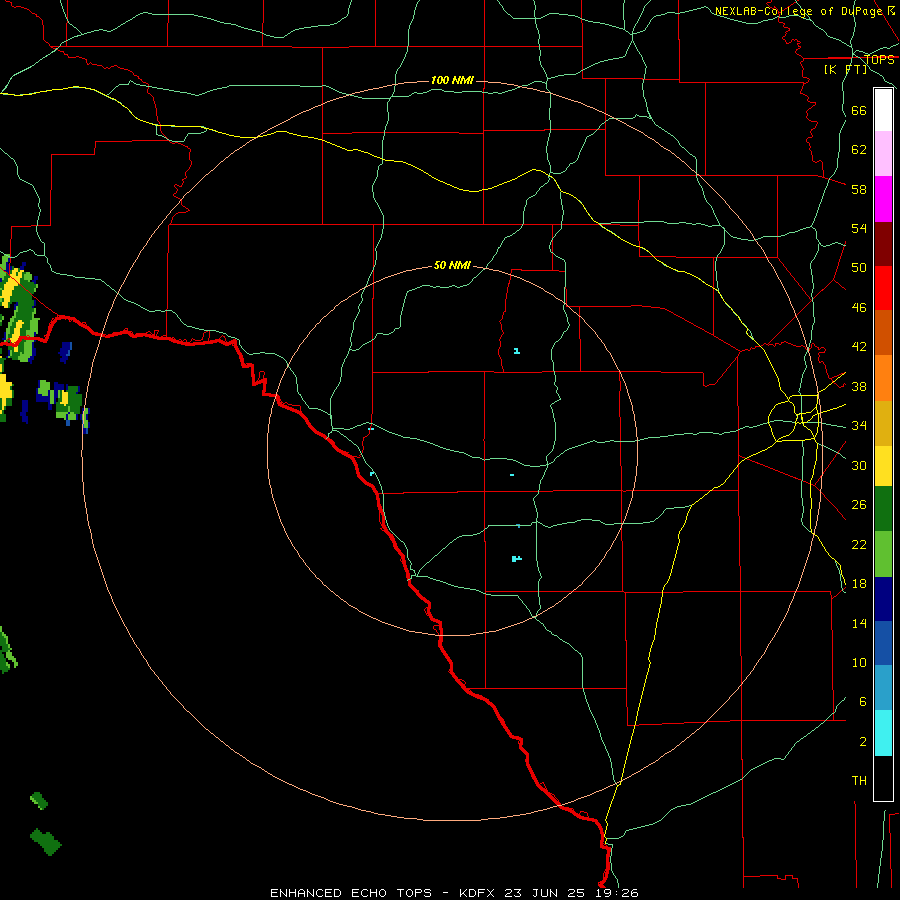Screen dimensions: 900x900
Task: Click the black threshold swatch beside 2
Action: pos(883,778)
